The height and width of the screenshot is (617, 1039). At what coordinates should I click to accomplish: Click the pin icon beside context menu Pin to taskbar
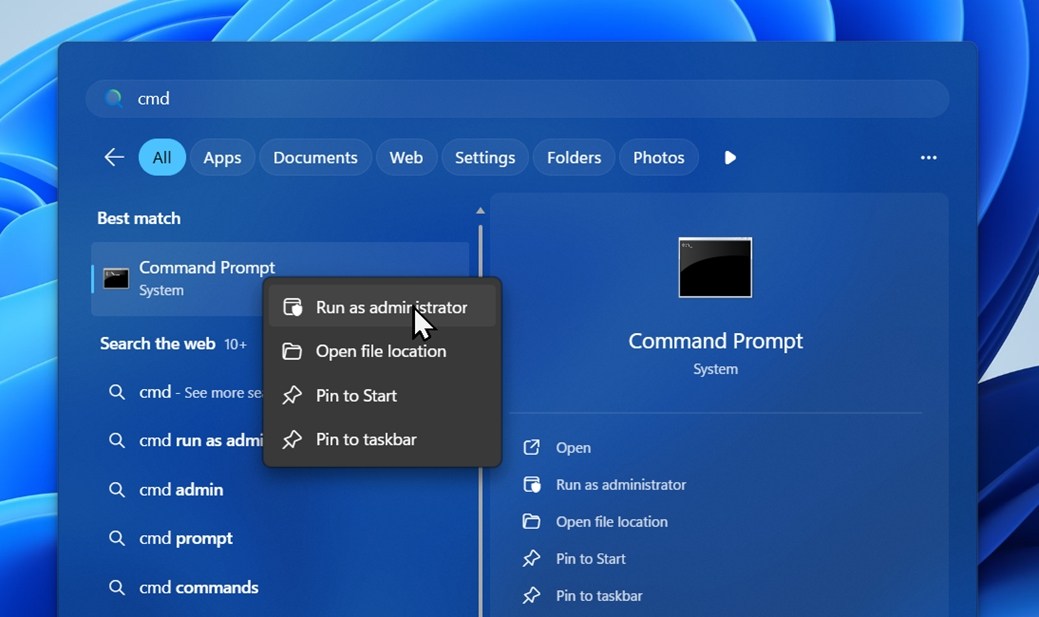pos(292,439)
